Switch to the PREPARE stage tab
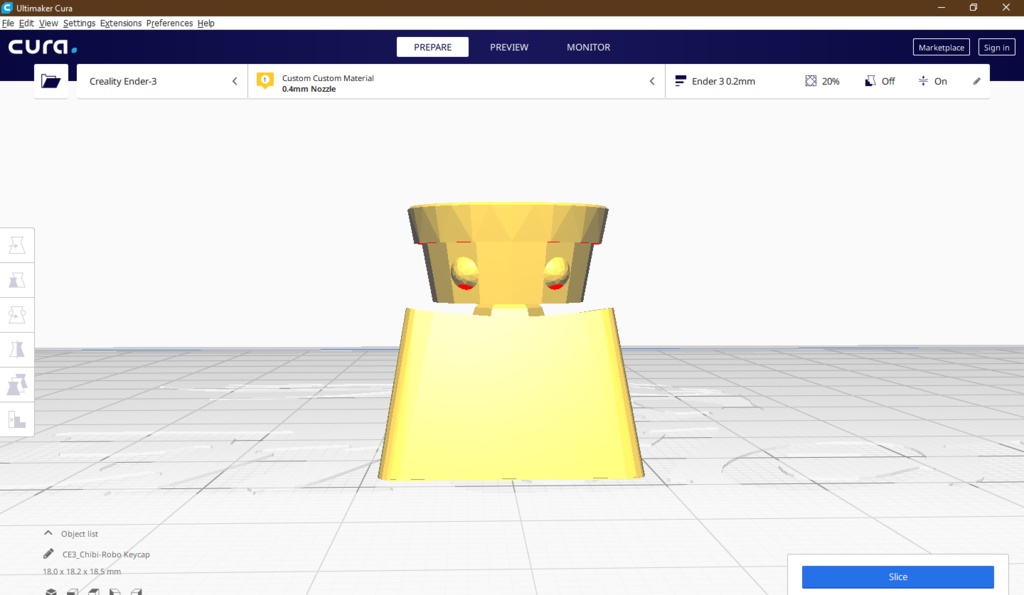The height and width of the screenshot is (595, 1024). (432, 47)
